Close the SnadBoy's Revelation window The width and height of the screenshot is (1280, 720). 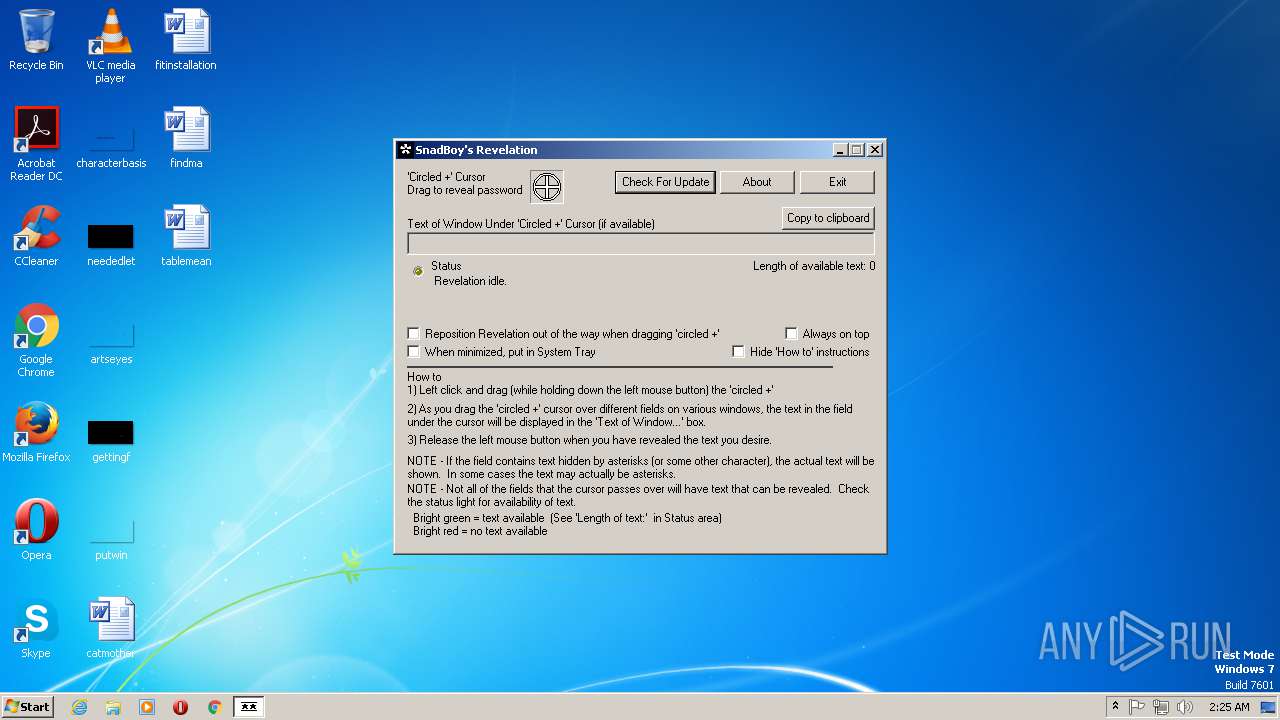point(875,150)
